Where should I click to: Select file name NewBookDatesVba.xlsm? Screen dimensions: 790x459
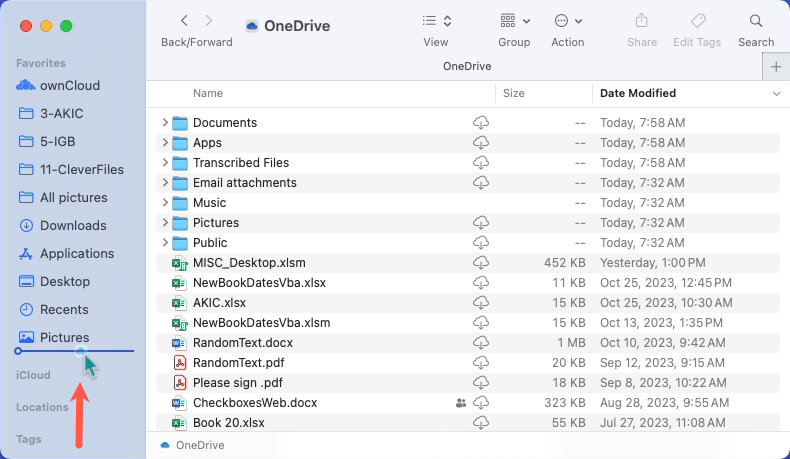tap(261, 322)
